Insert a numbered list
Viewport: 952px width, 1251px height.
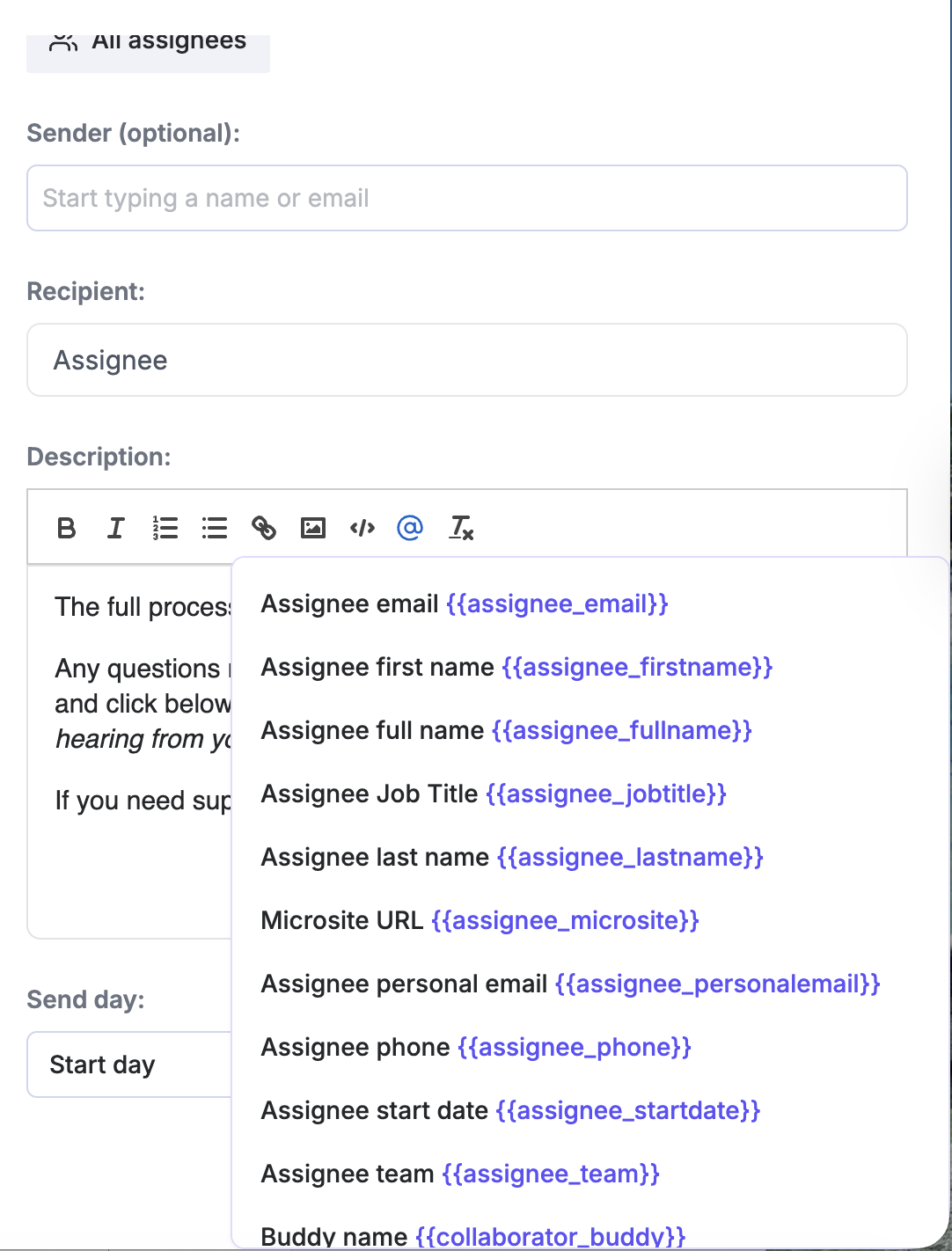[165, 528]
